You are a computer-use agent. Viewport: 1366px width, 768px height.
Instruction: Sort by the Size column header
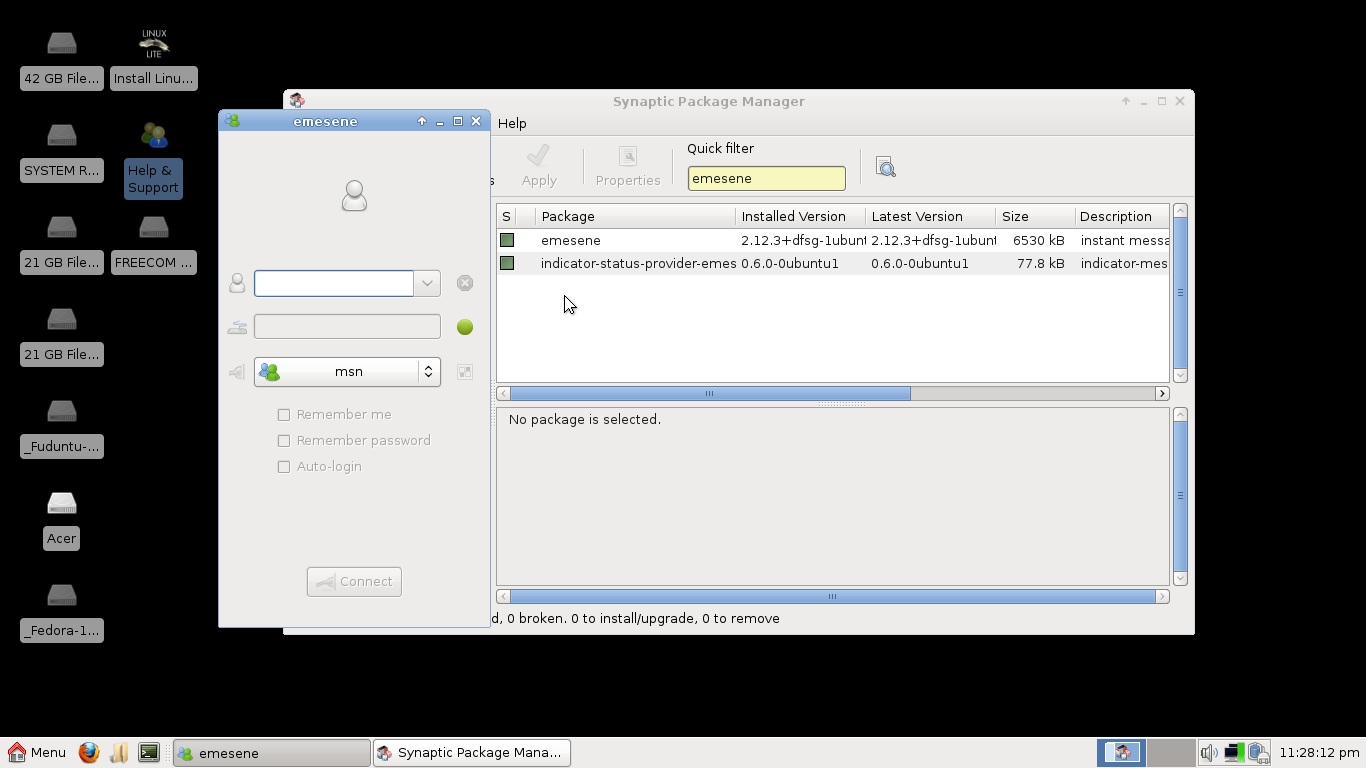click(1036, 216)
